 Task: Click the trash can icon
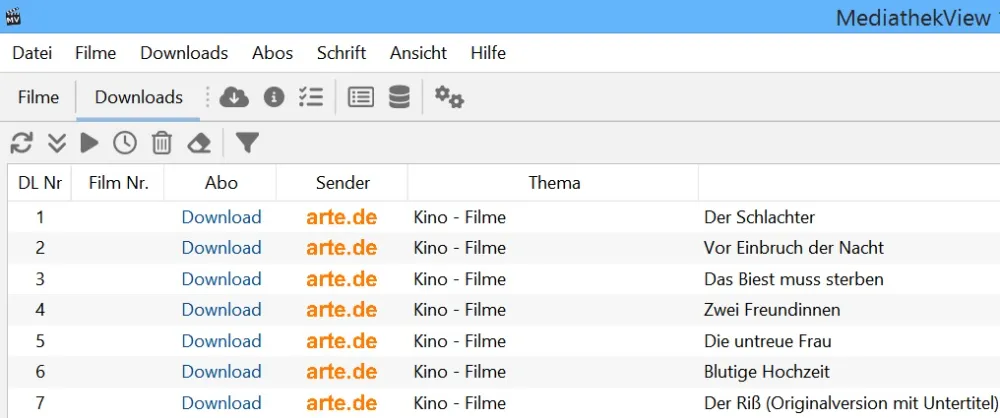click(x=161, y=143)
